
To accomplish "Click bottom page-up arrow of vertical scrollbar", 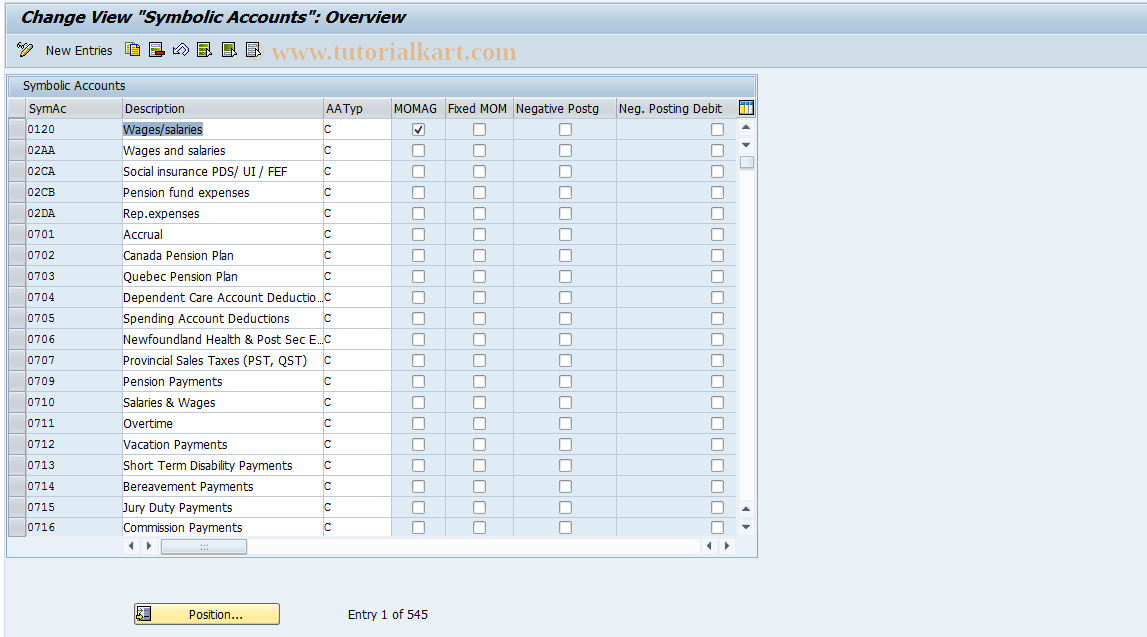I will click(x=746, y=509).
